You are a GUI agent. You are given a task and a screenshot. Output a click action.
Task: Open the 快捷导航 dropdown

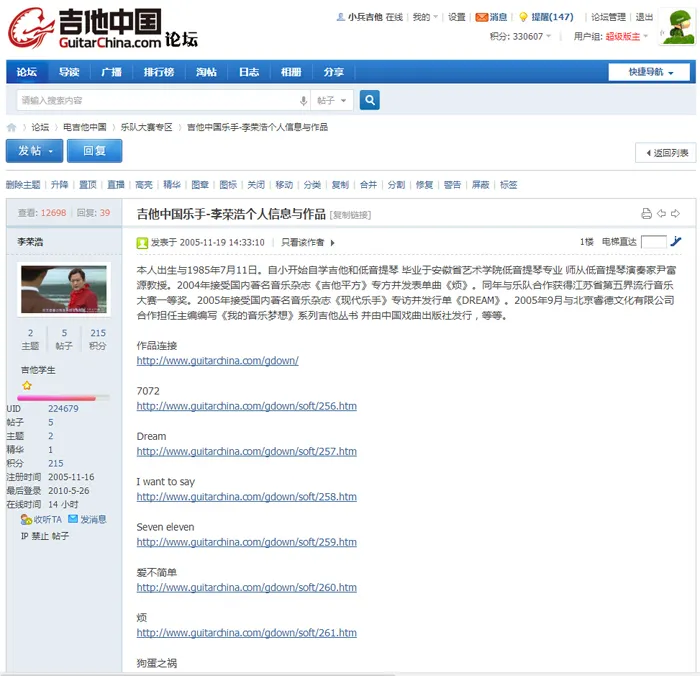point(649,72)
